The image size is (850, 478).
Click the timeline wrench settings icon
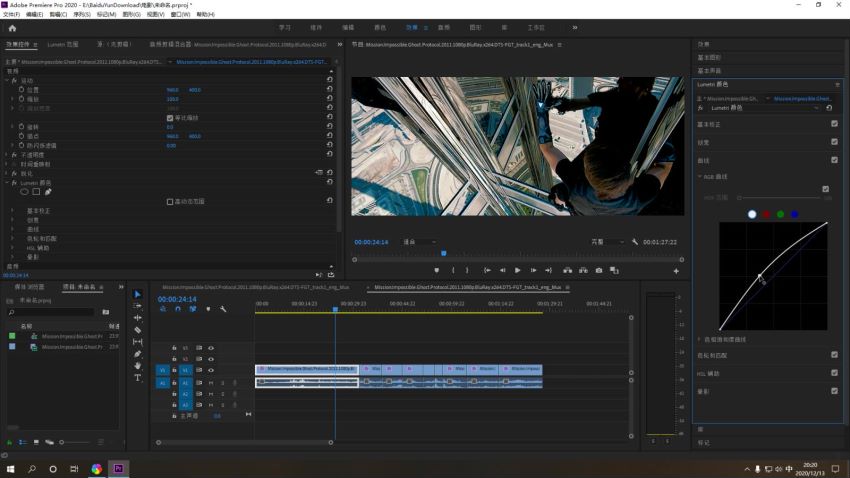[223, 309]
